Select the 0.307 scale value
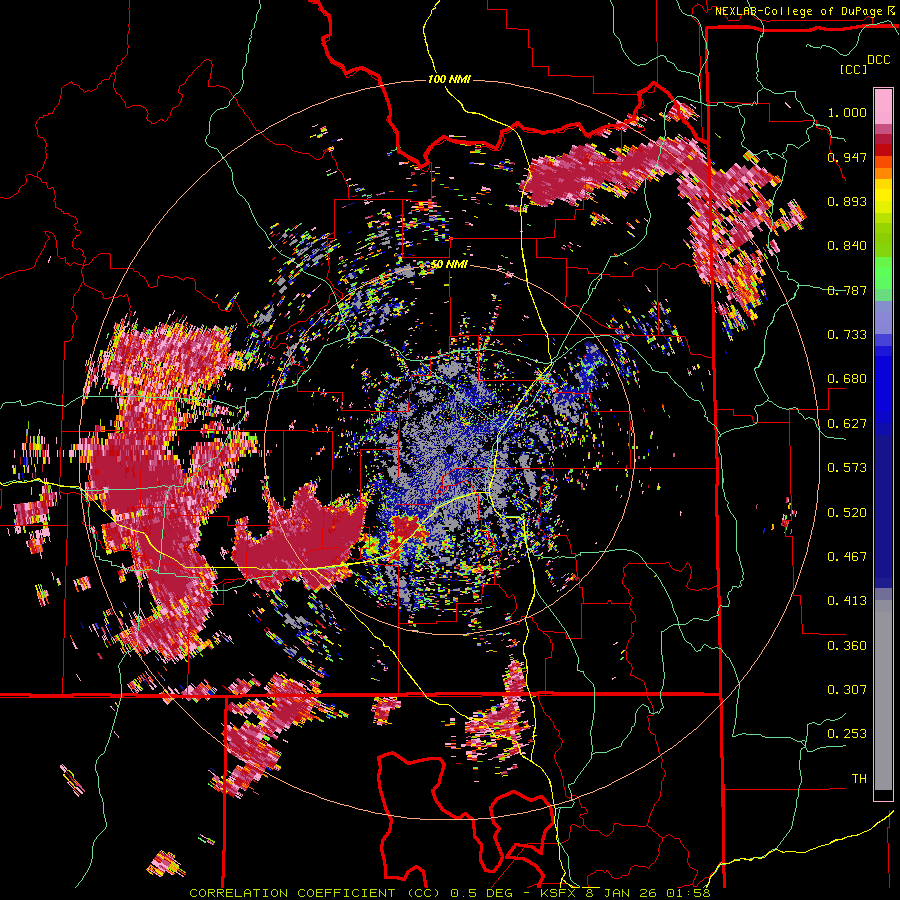 pyautogui.click(x=847, y=690)
